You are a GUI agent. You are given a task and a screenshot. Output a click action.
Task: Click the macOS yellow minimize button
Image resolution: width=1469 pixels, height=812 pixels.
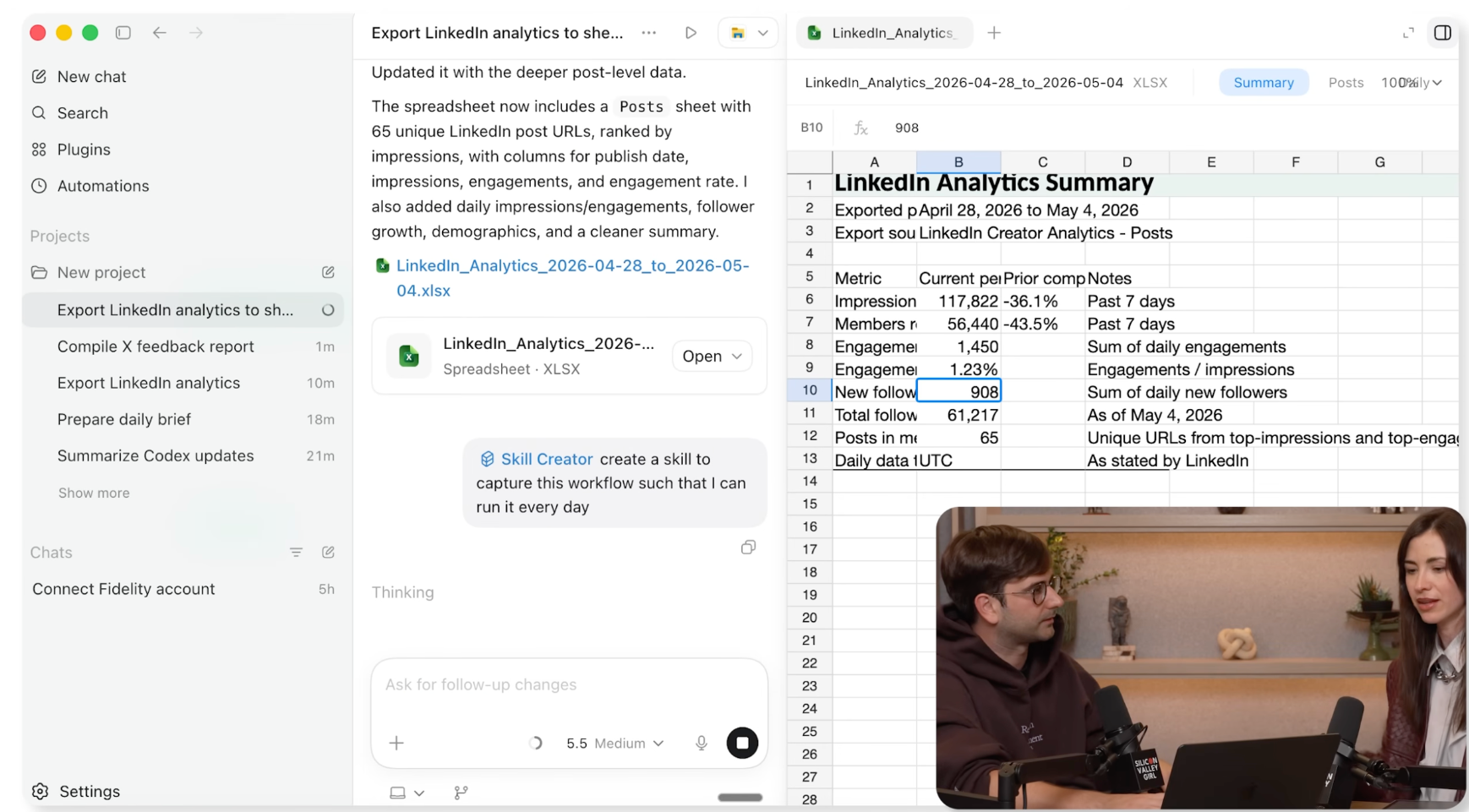pos(63,33)
